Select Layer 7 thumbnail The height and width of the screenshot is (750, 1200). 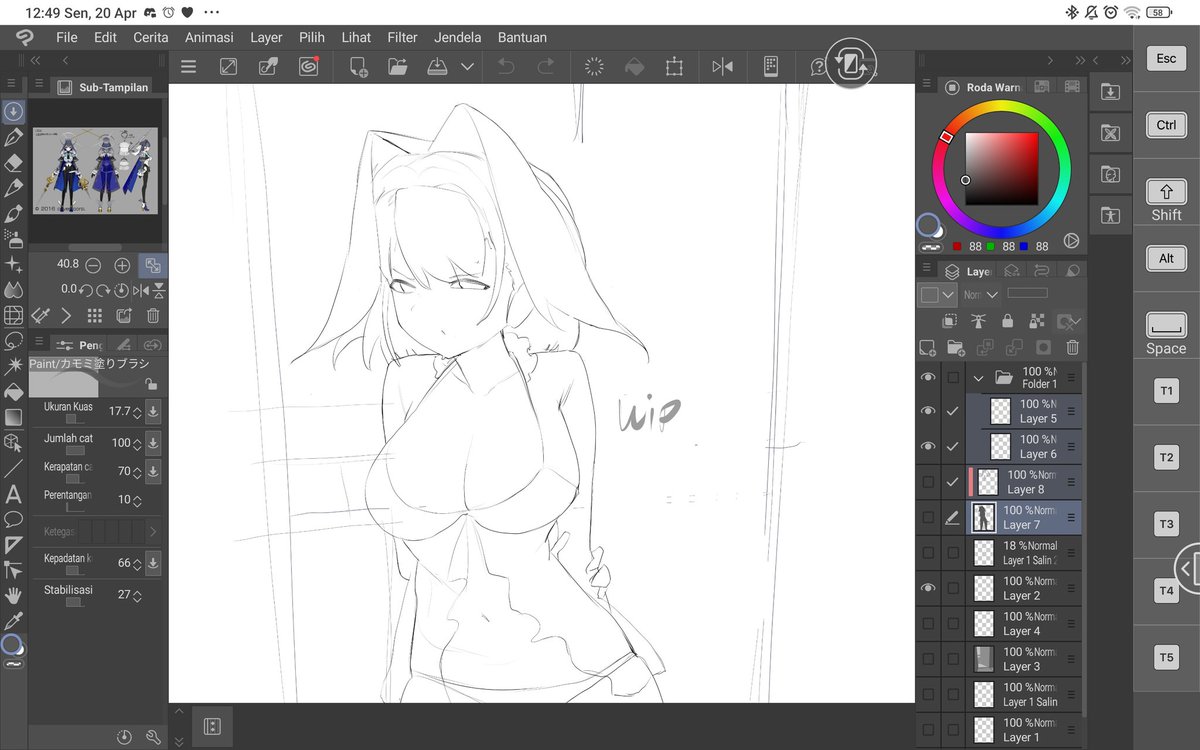pos(985,517)
